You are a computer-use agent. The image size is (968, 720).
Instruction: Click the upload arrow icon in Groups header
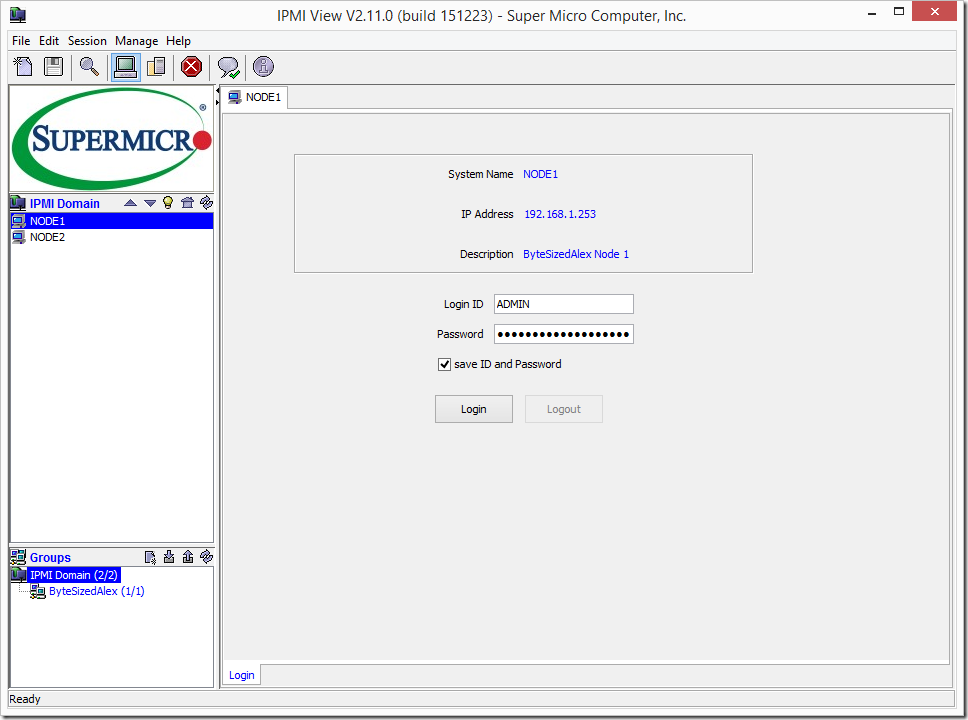[x=188, y=557]
